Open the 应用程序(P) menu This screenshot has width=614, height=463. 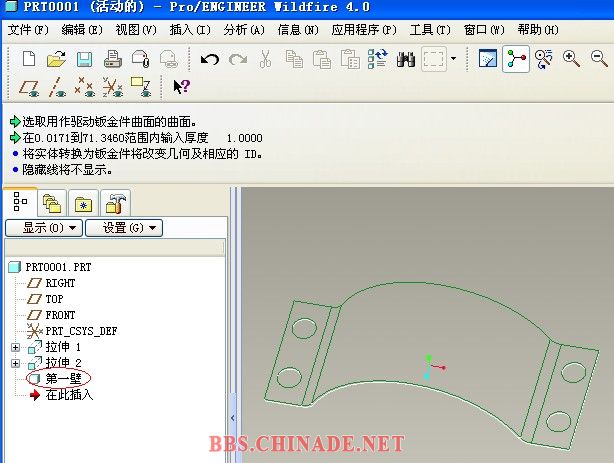364,30
